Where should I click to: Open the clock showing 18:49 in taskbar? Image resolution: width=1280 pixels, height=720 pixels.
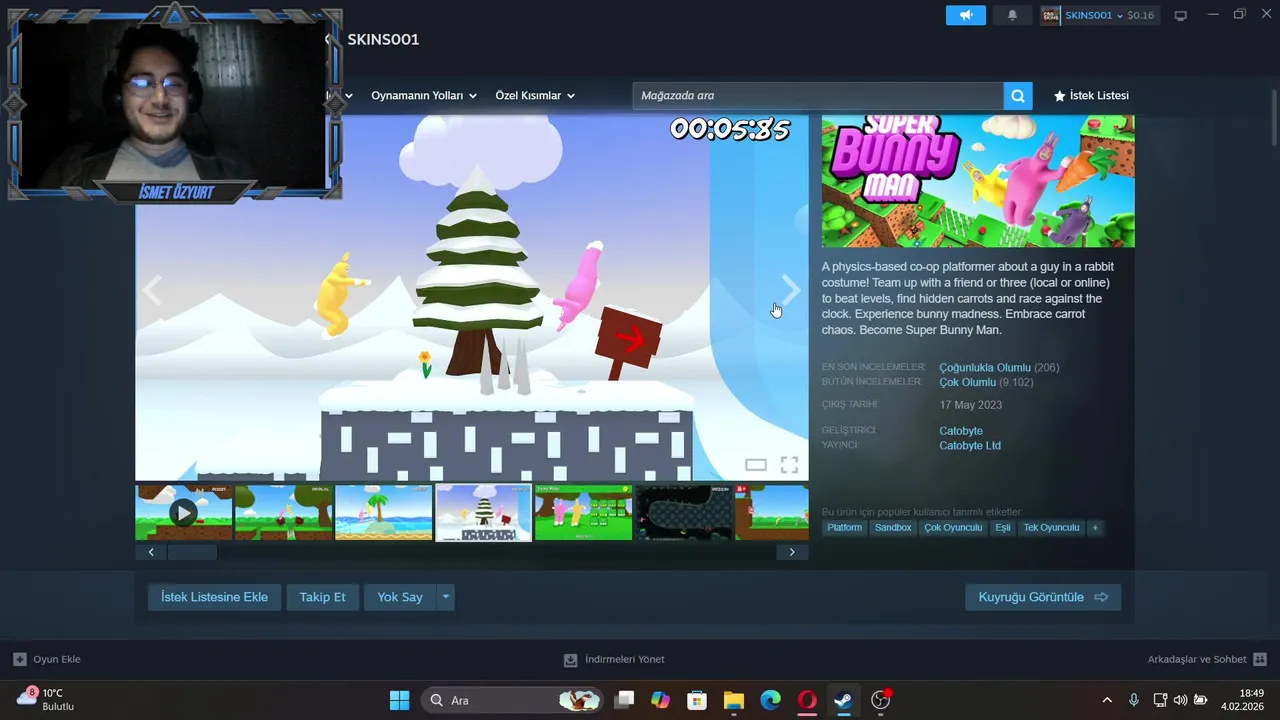click(x=1242, y=700)
